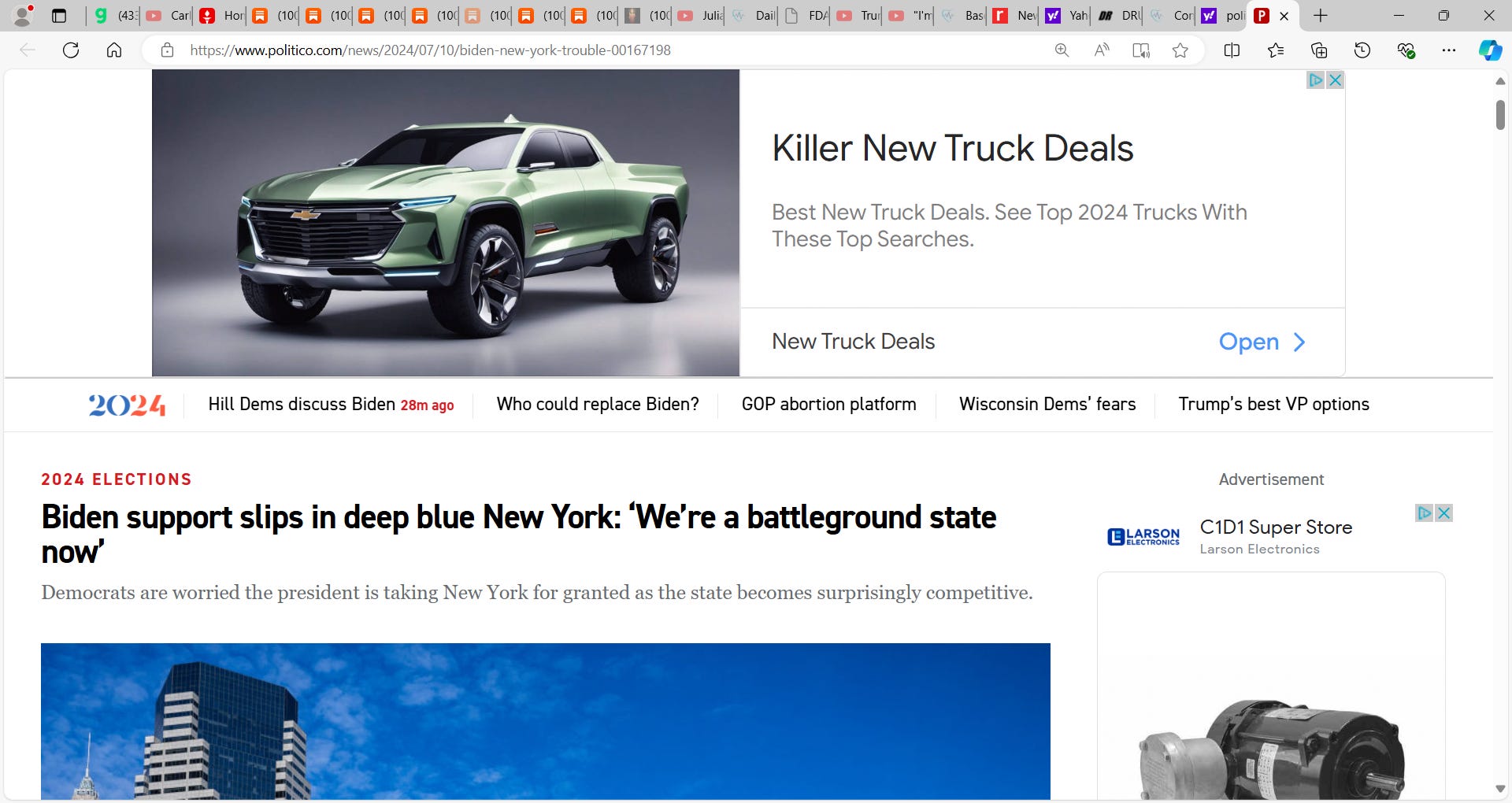Close the active Politico tab
1512x803 pixels.
(x=1284, y=16)
